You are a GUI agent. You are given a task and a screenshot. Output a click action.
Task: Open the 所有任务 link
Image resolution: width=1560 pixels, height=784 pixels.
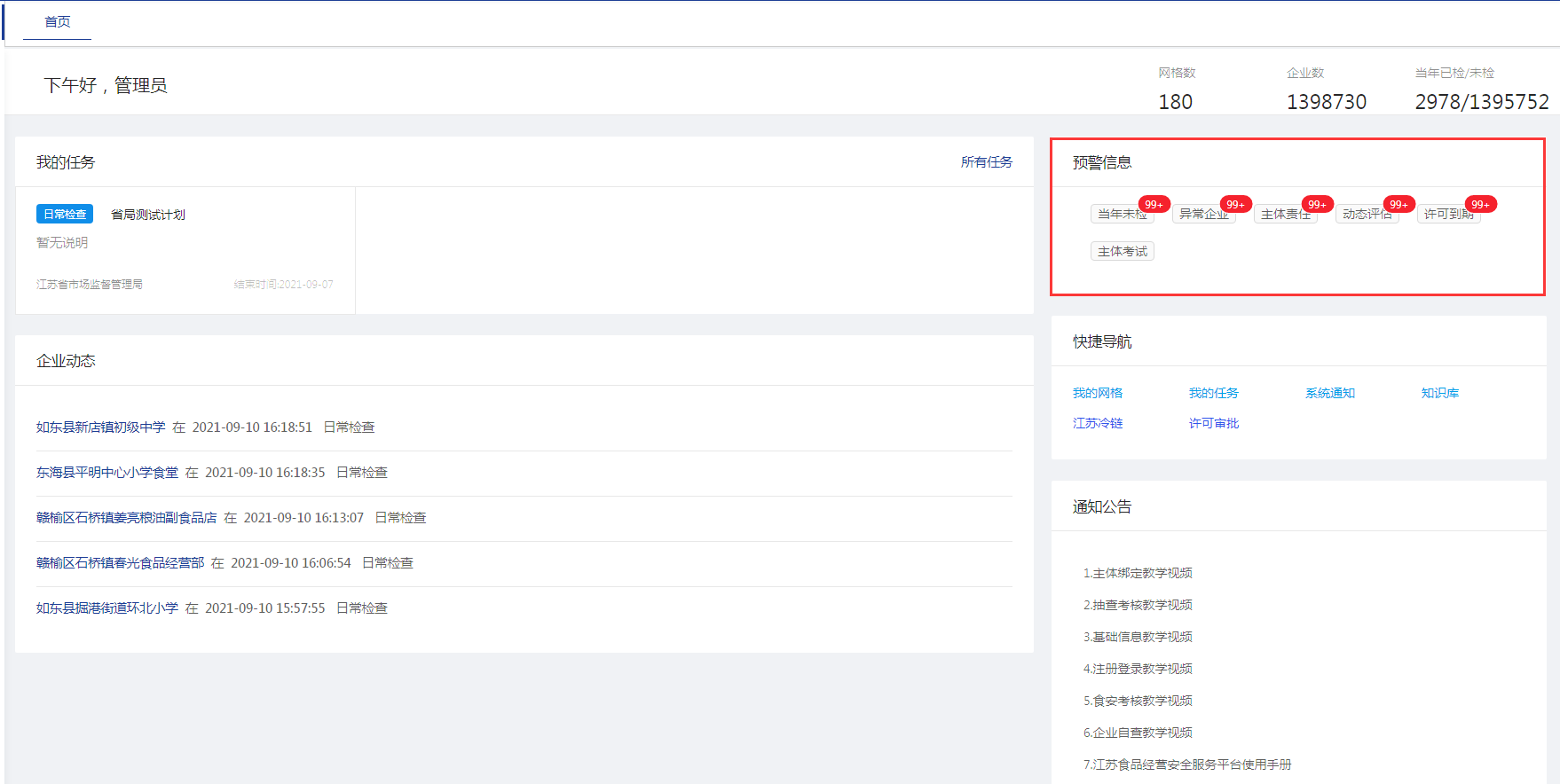(x=986, y=162)
